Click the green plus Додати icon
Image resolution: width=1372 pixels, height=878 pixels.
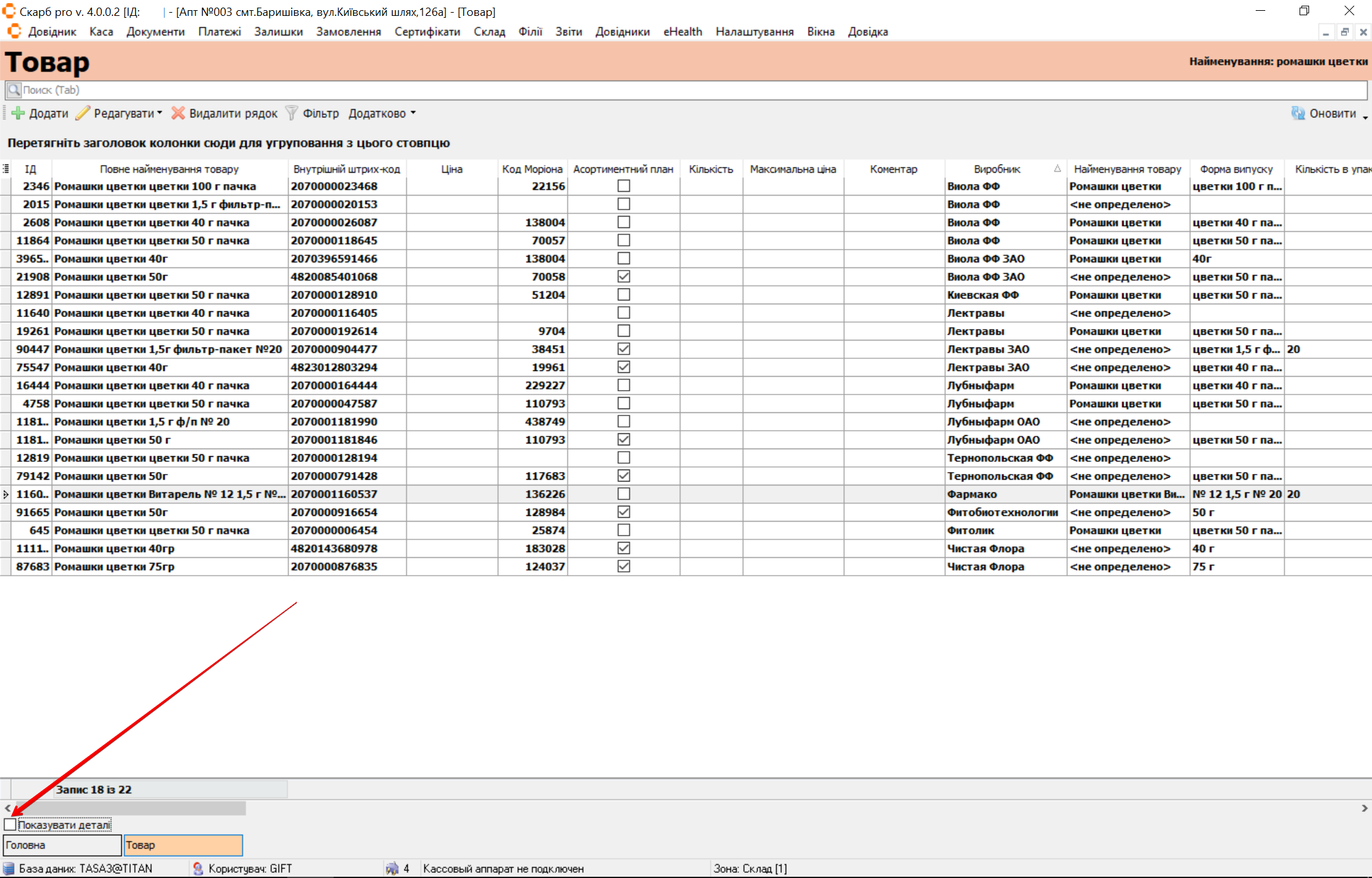tap(18, 114)
